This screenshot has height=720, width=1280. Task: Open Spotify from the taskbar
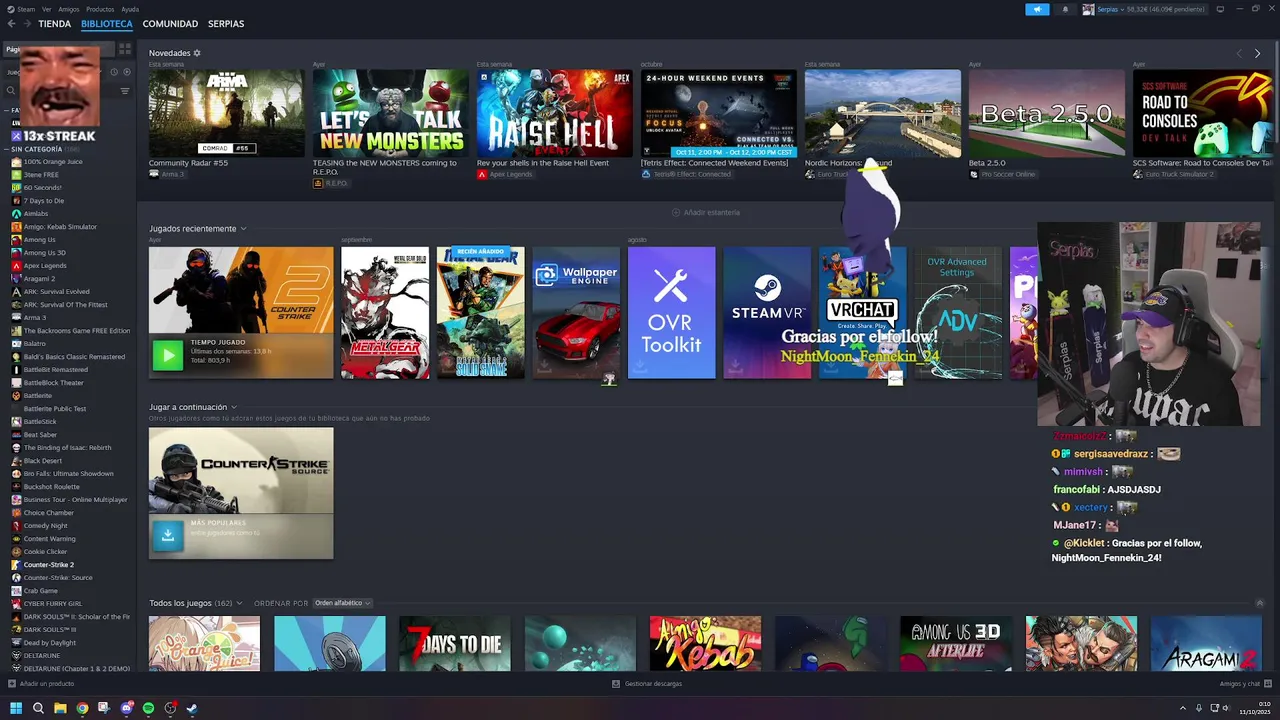click(148, 708)
